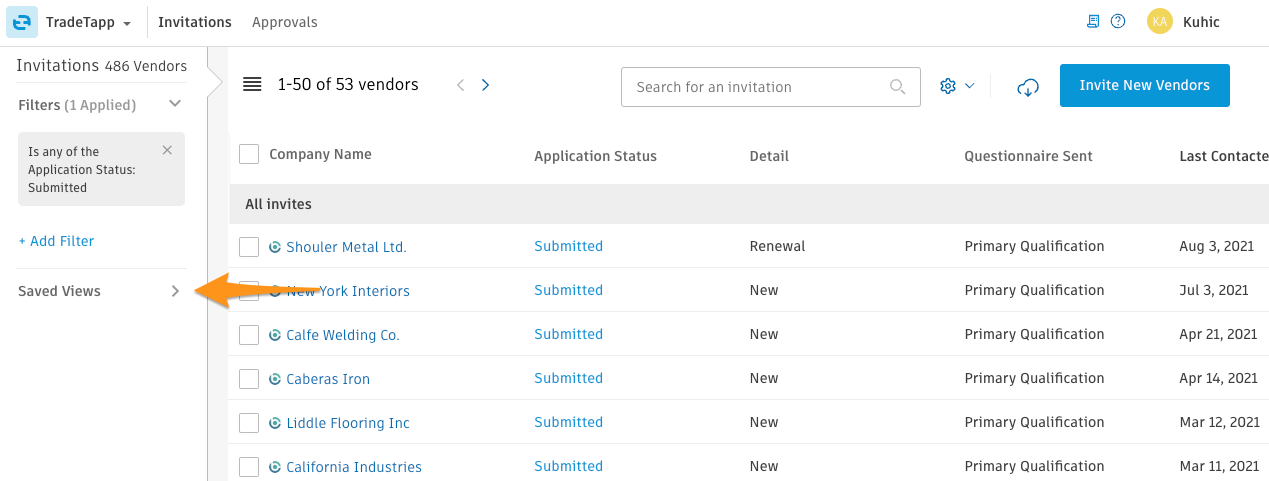1269x481 pixels.
Task: Click the Detail column header
Action: (x=769, y=156)
